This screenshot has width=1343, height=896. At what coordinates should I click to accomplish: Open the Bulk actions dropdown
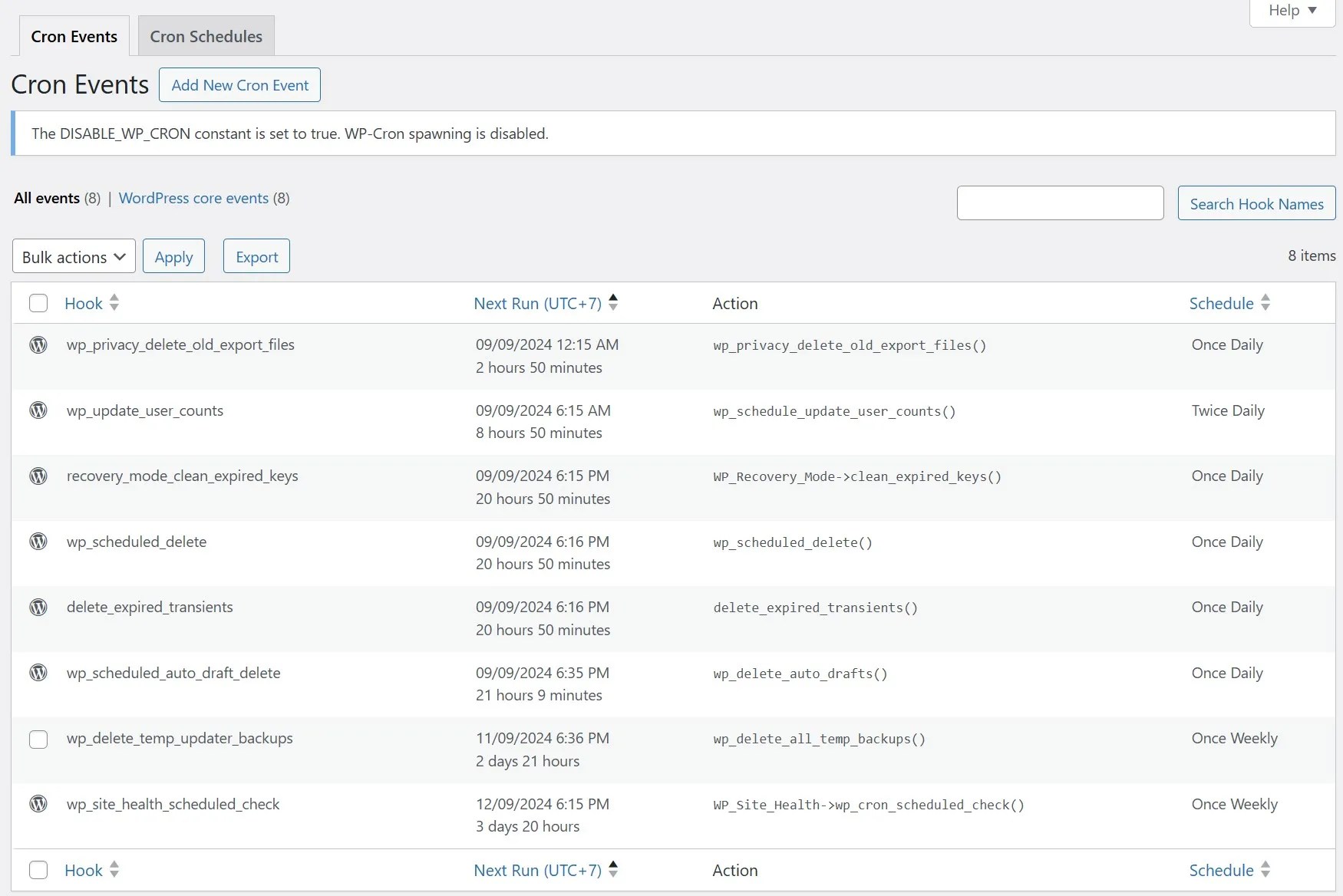click(x=74, y=256)
